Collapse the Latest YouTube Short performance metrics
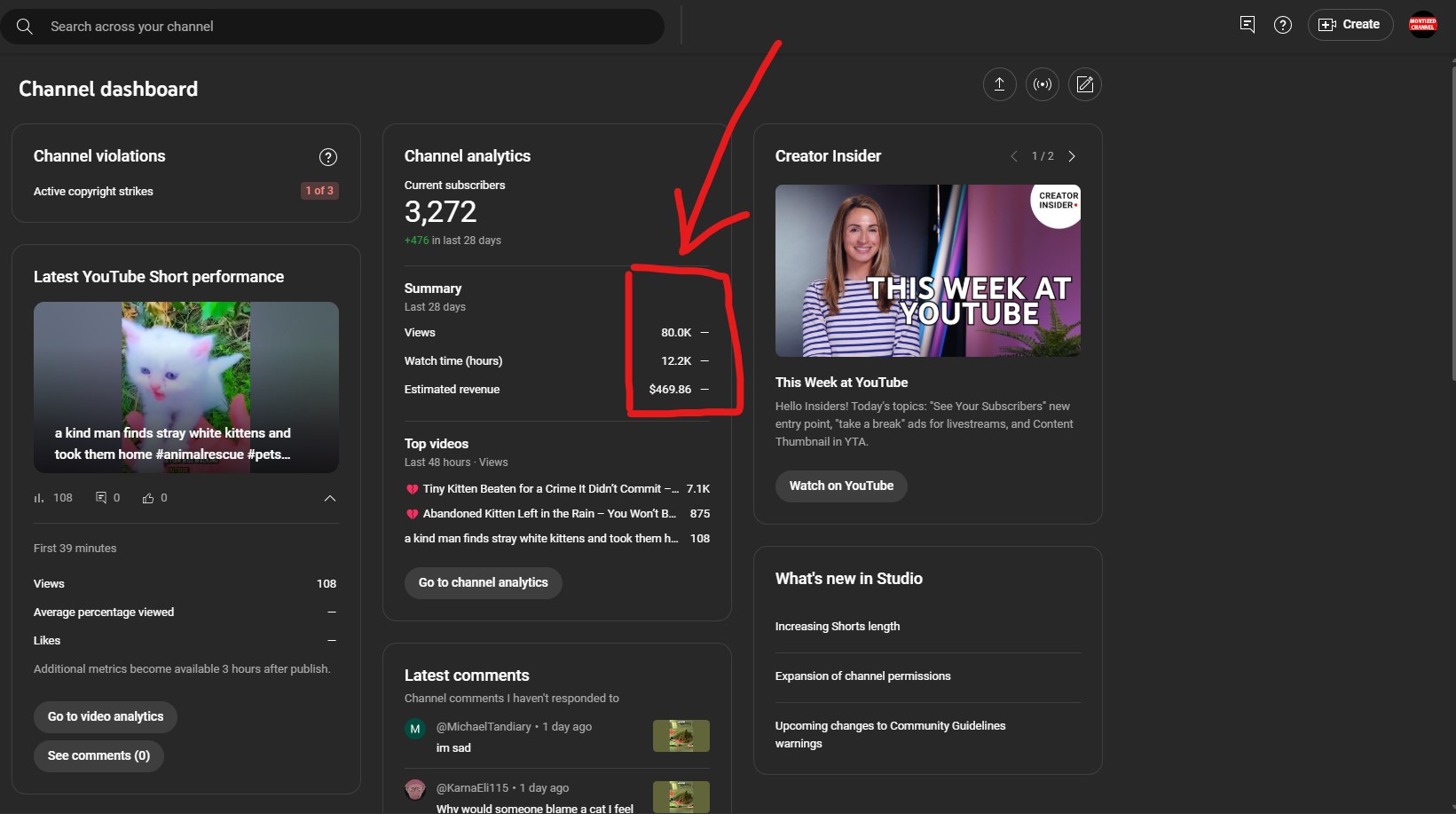 pos(329,498)
